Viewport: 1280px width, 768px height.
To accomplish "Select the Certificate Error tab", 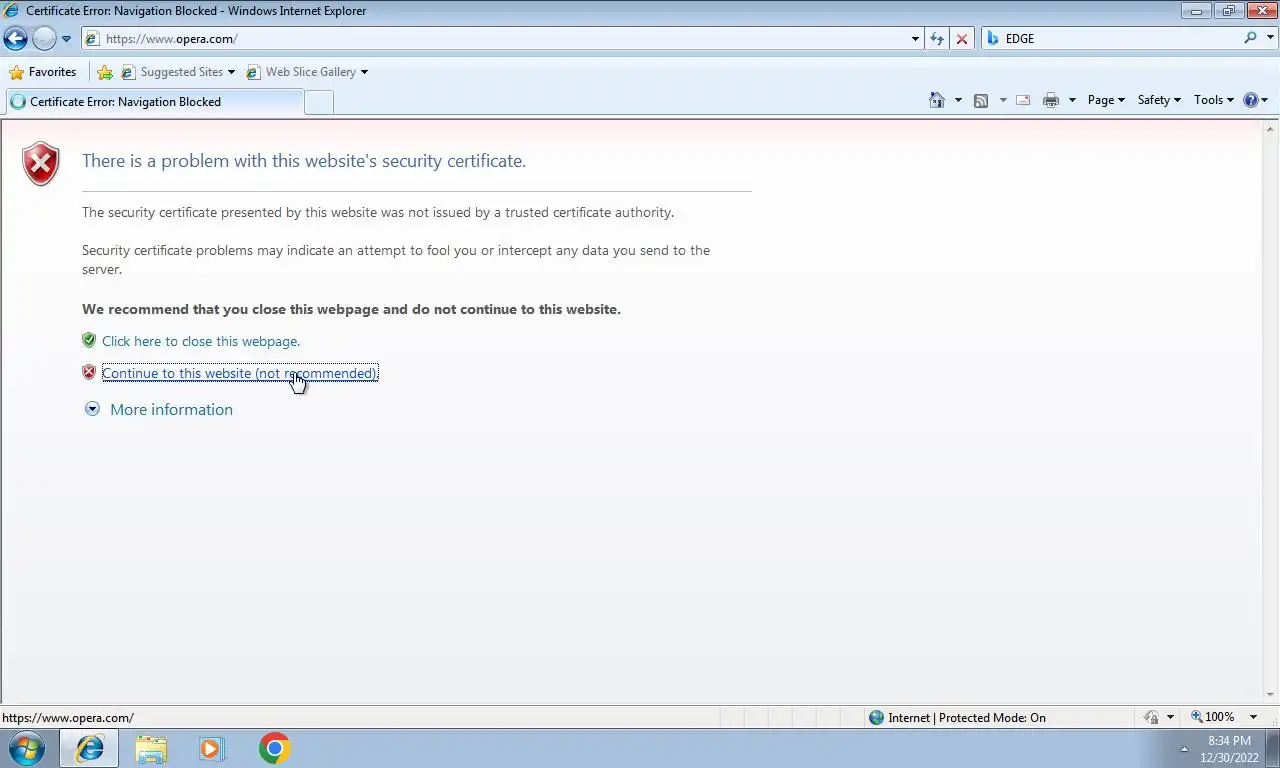I will [154, 102].
